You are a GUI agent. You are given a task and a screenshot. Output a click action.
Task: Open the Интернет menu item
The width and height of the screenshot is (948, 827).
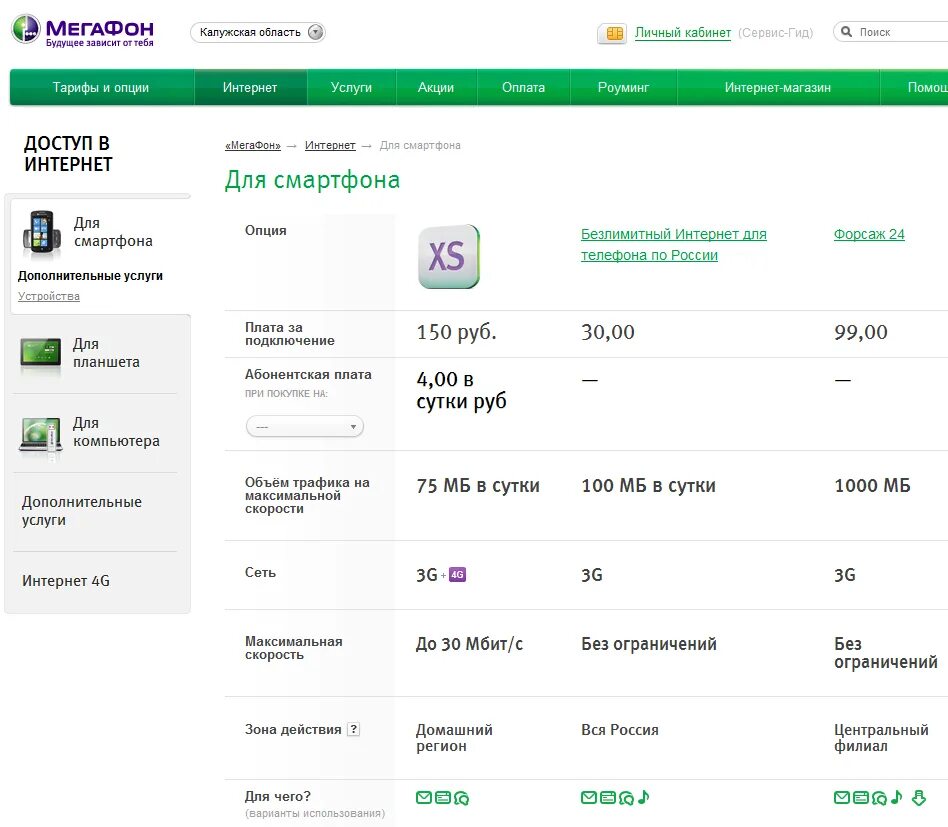point(250,88)
